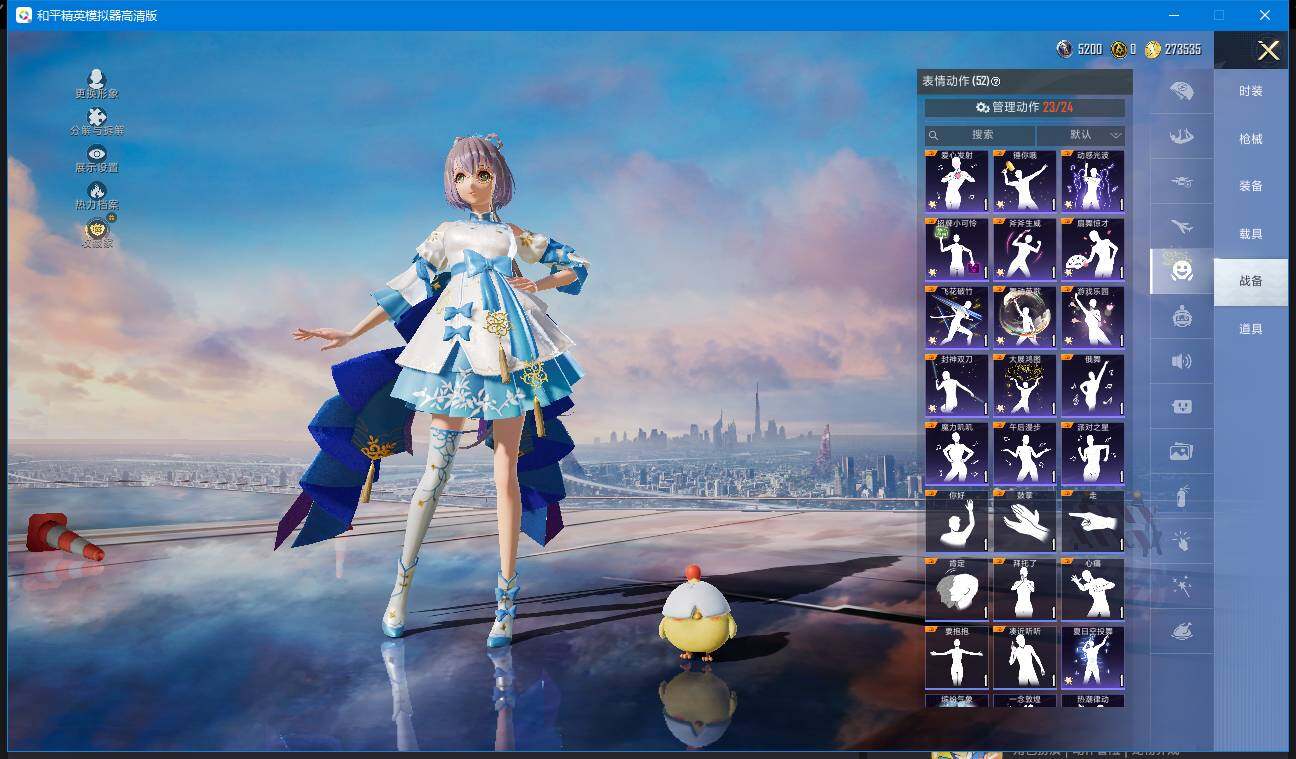
Task: Click the gold coin 273535 balance icon
Action: click(x=1153, y=49)
